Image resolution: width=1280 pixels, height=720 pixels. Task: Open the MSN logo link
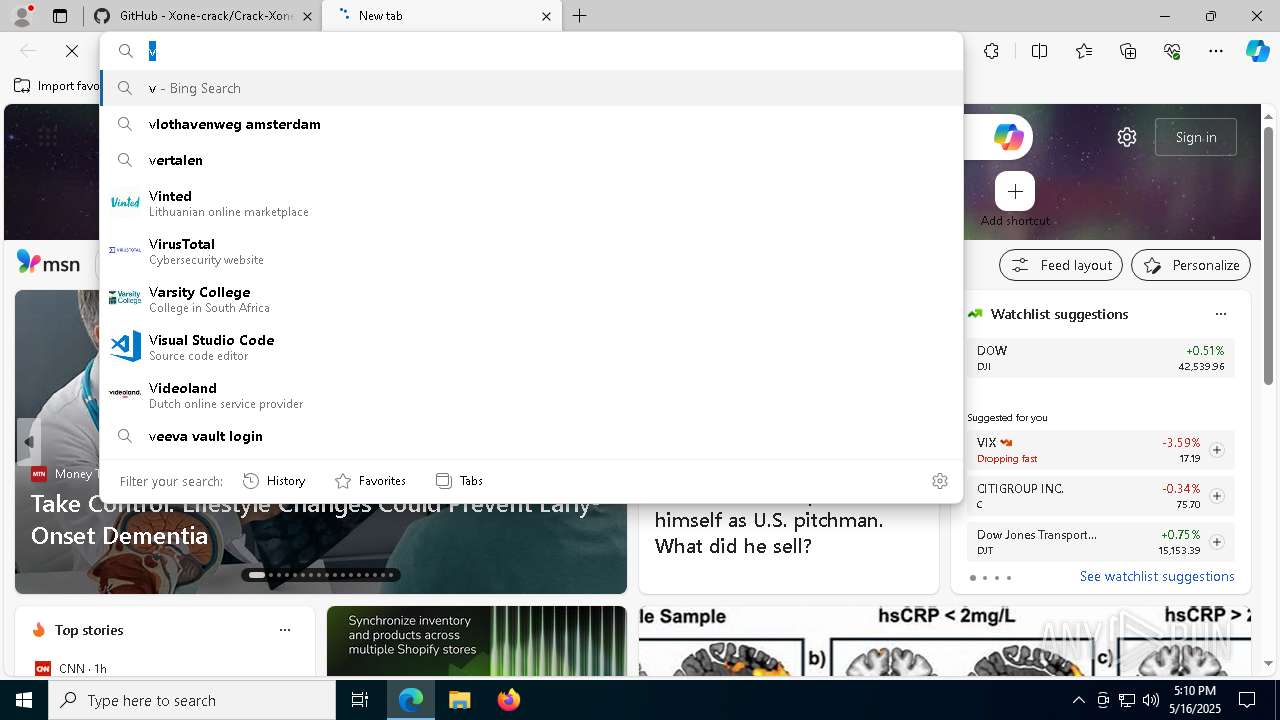48,263
